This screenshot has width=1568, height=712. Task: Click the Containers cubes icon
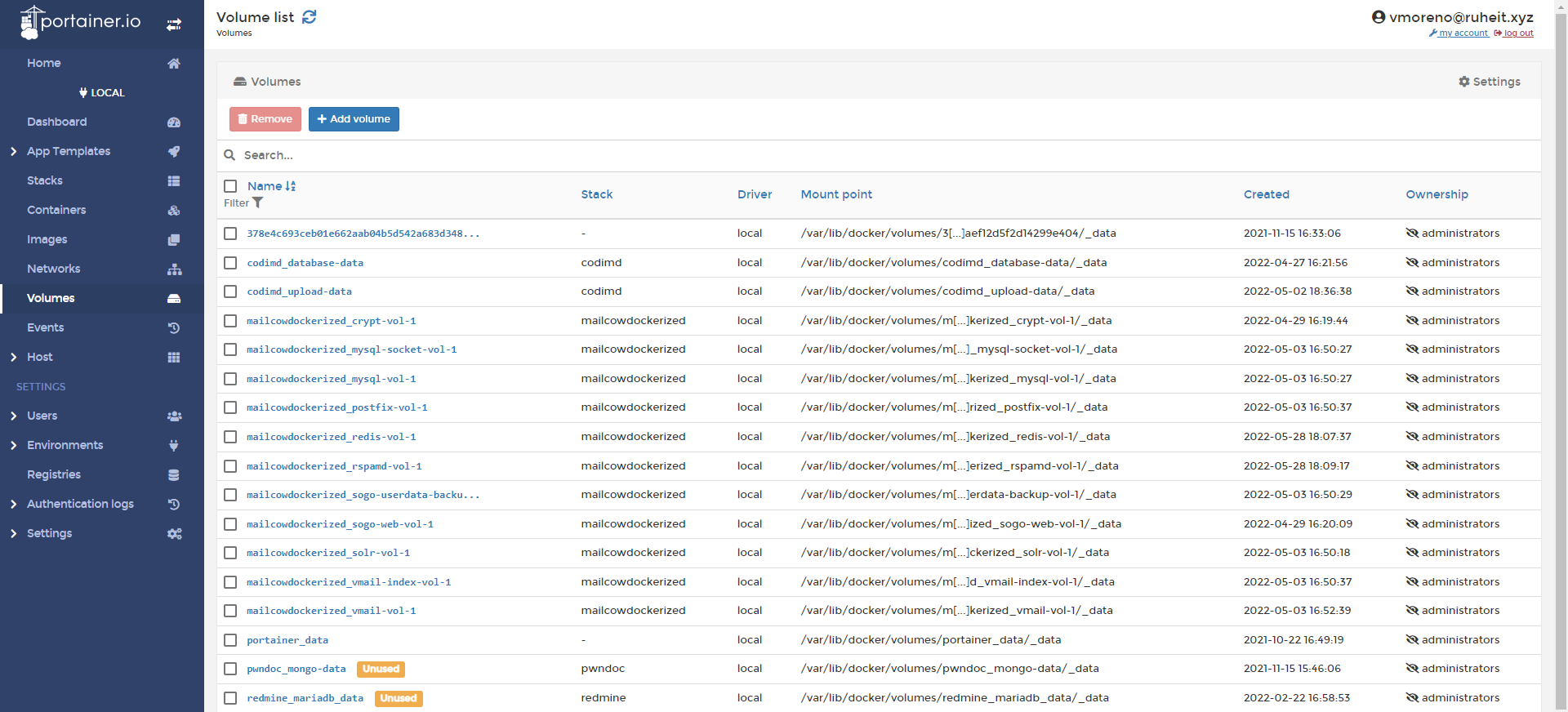174,211
